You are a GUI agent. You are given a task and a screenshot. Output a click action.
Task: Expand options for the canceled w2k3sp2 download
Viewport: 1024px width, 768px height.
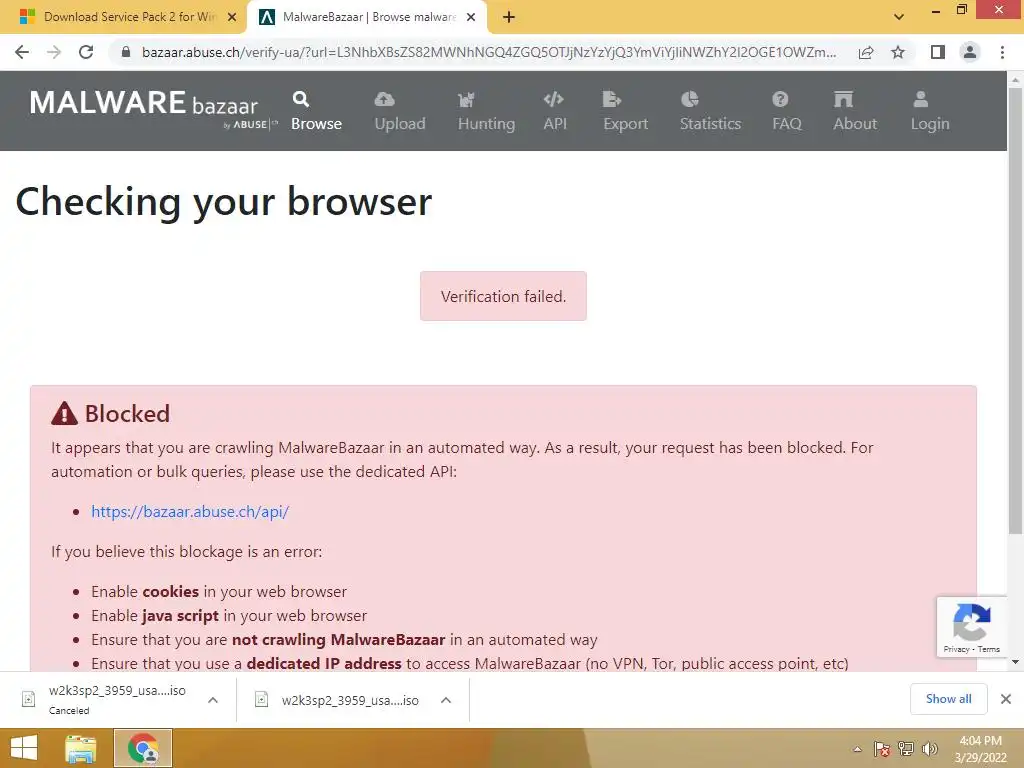pos(212,700)
